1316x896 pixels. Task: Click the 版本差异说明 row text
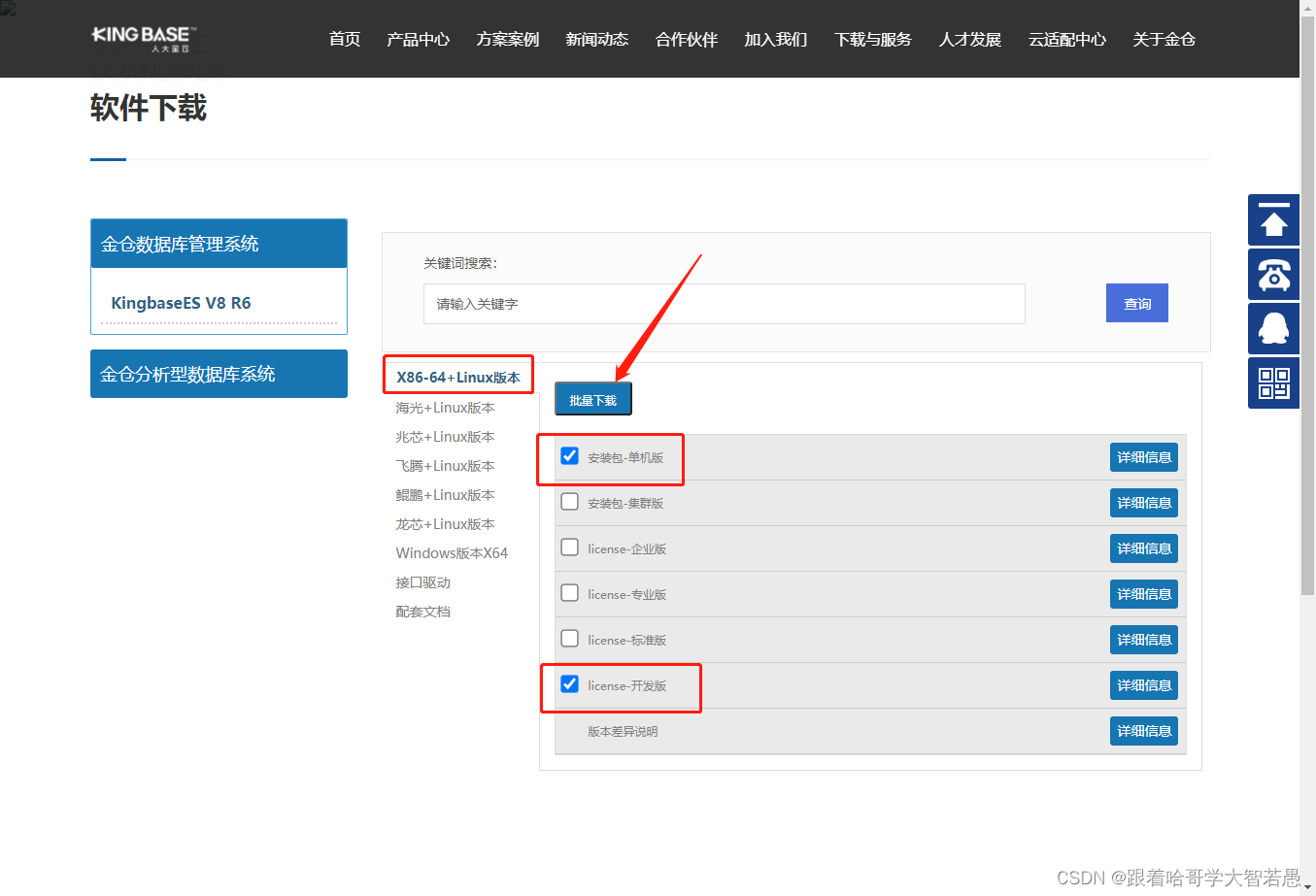click(623, 731)
